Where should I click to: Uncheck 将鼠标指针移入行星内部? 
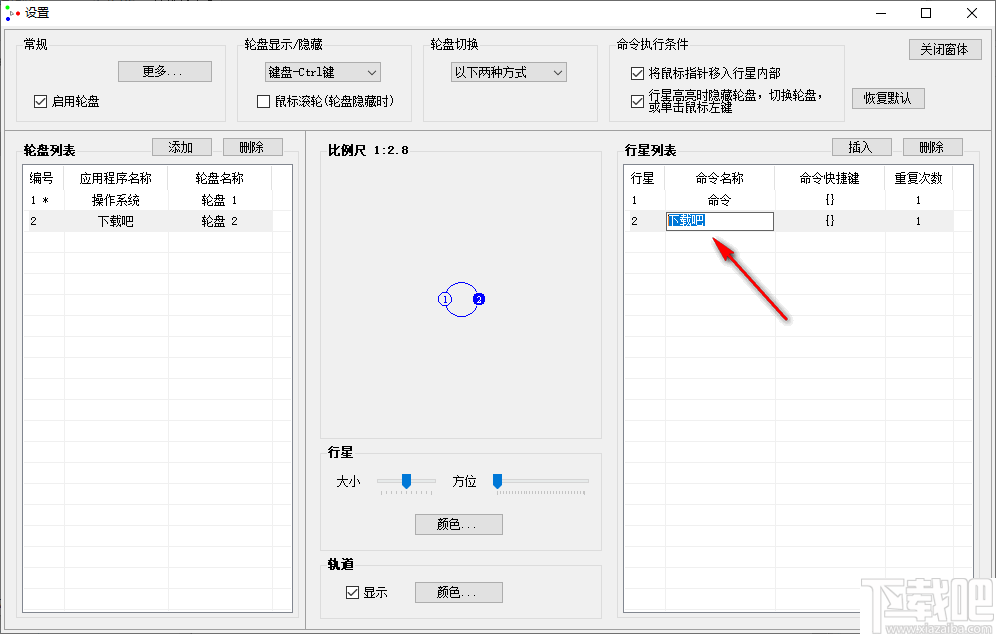(x=636, y=72)
